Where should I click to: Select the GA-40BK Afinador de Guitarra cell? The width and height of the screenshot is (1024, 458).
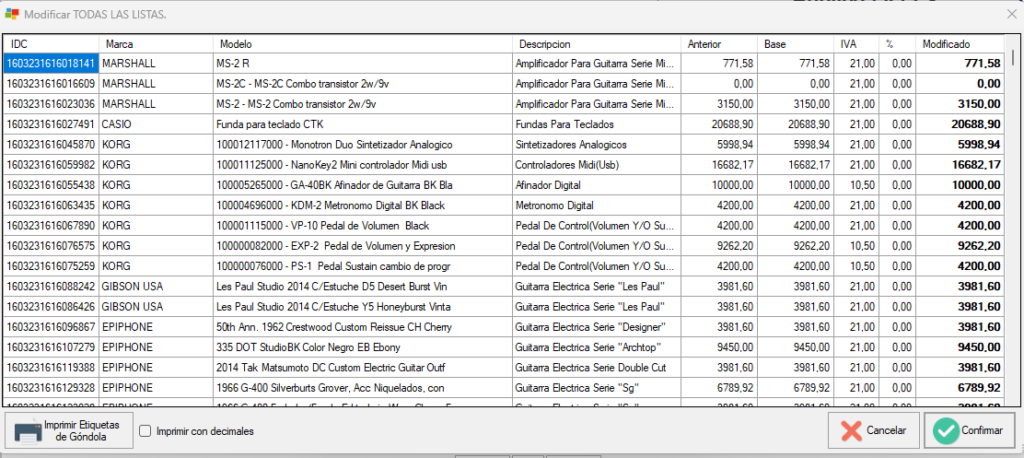(x=362, y=185)
